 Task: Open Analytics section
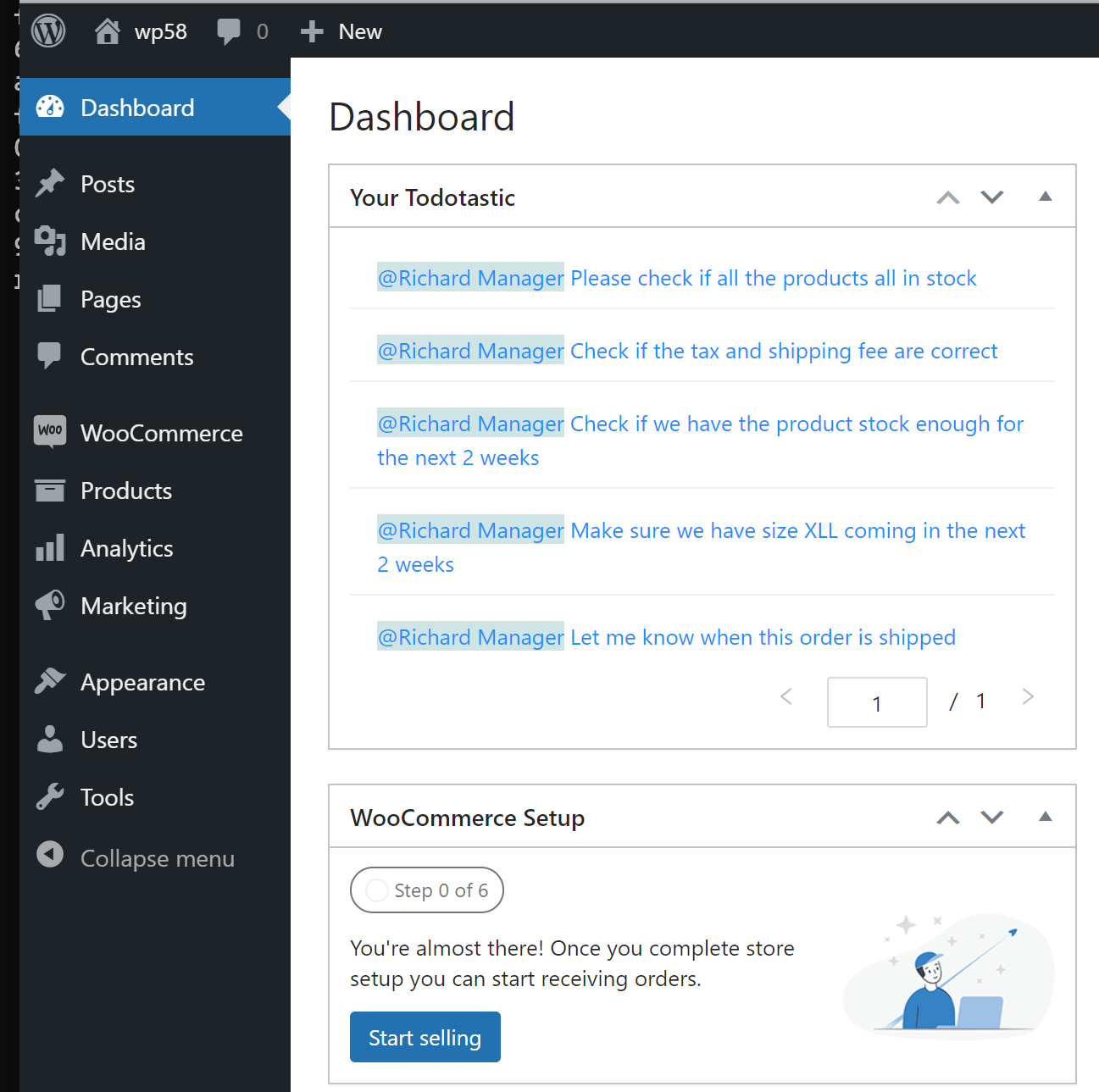[127, 548]
